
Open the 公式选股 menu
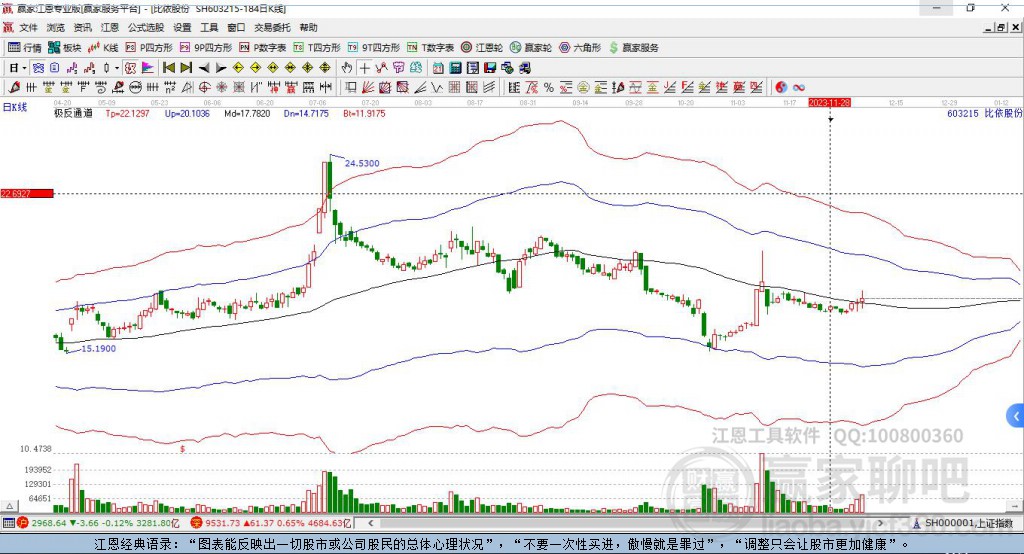click(x=146, y=27)
